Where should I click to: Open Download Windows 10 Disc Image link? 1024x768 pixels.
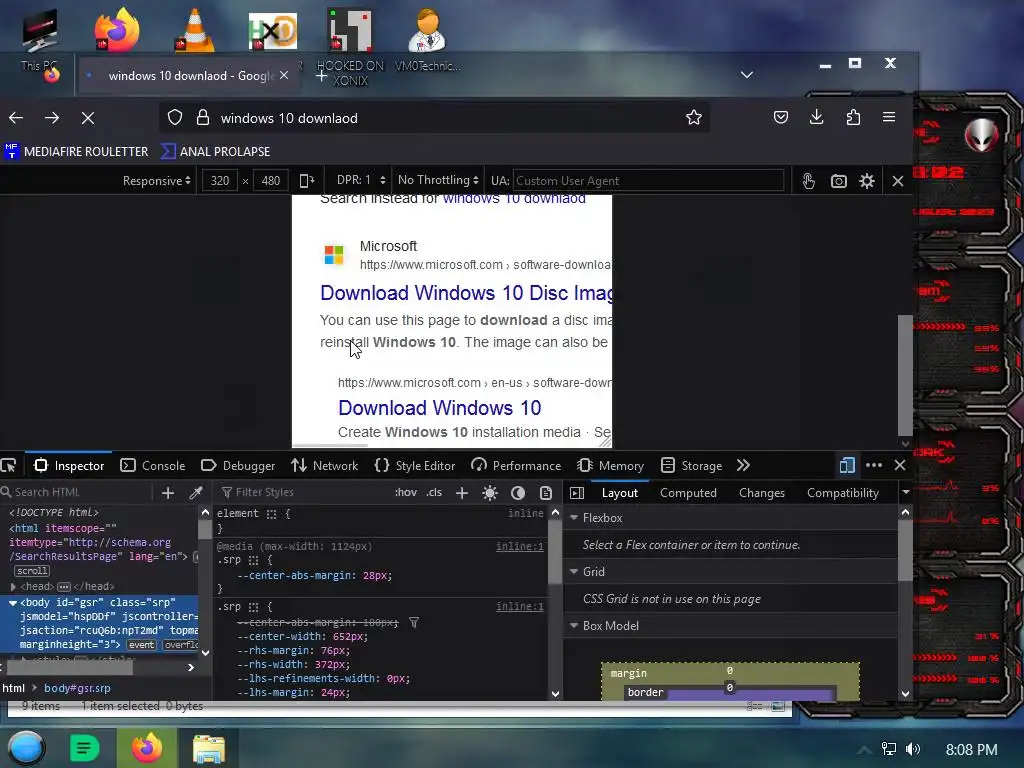point(466,293)
